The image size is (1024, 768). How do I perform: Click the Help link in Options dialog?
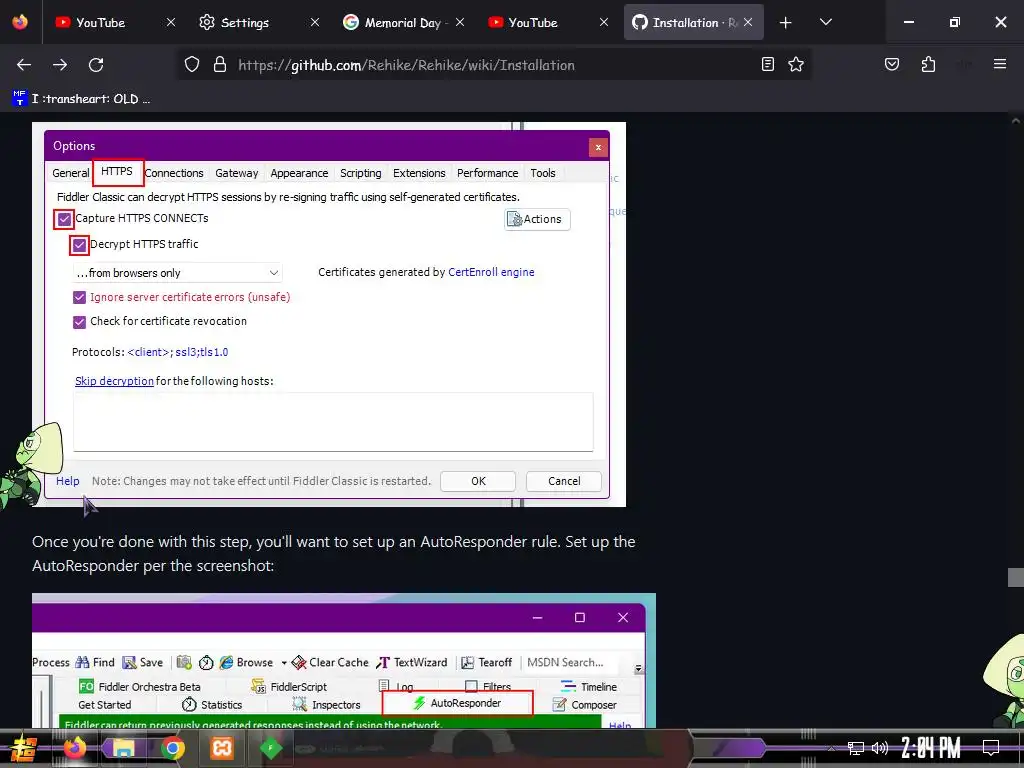click(67, 481)
